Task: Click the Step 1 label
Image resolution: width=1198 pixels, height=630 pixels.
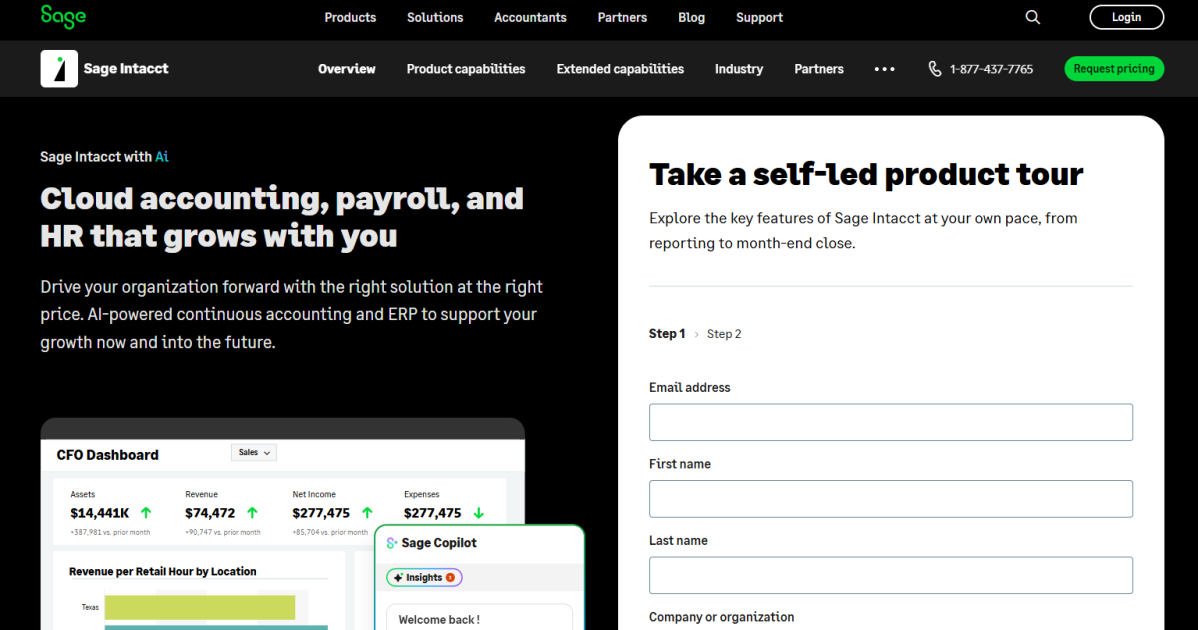Action: (x=667, y=334)
